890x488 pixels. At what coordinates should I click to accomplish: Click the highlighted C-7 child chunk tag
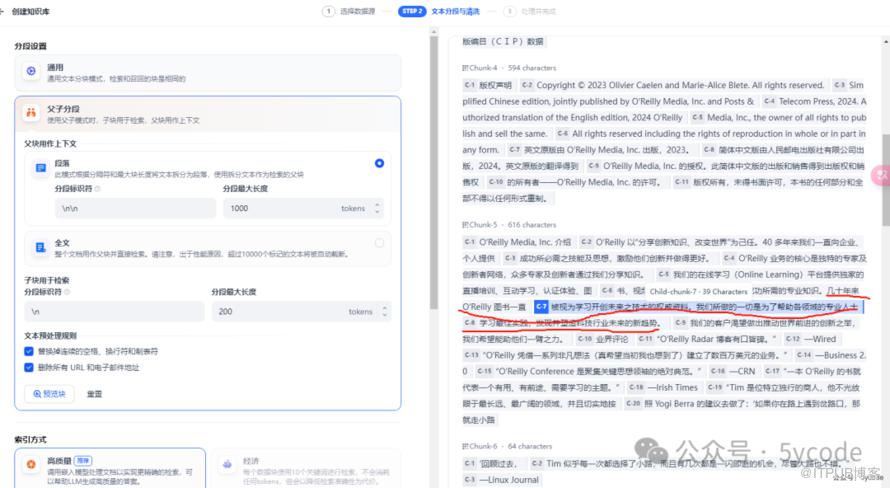pos(541,307)
